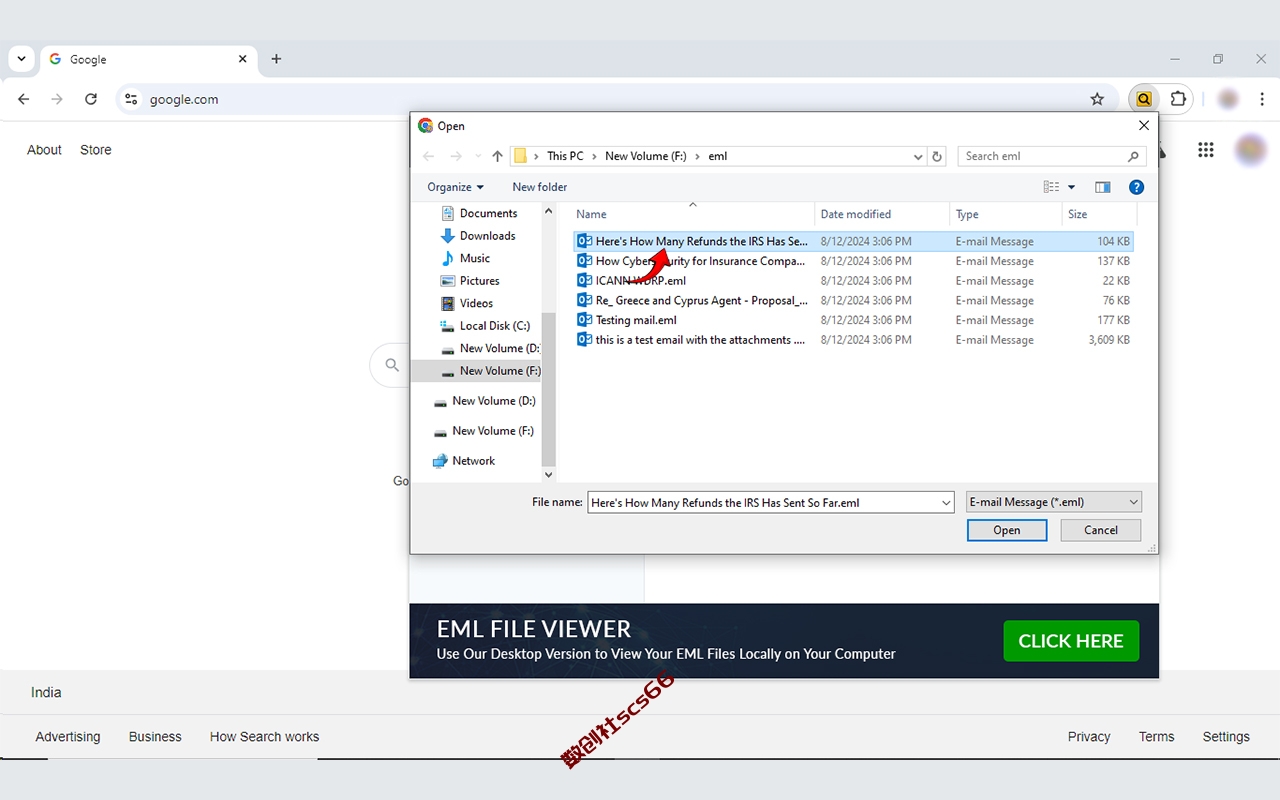
Task: View site information icon in address bar
Action: (131, 99)
